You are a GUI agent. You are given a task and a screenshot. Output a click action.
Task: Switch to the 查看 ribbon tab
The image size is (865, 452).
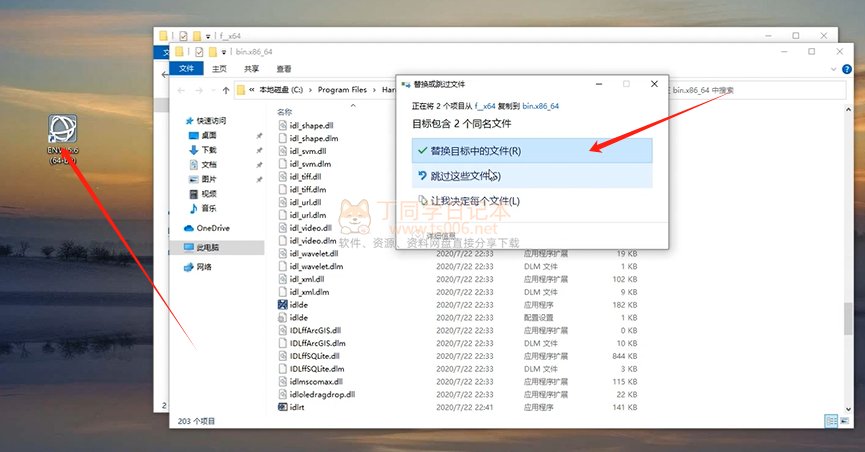click(x=283, y=68)
